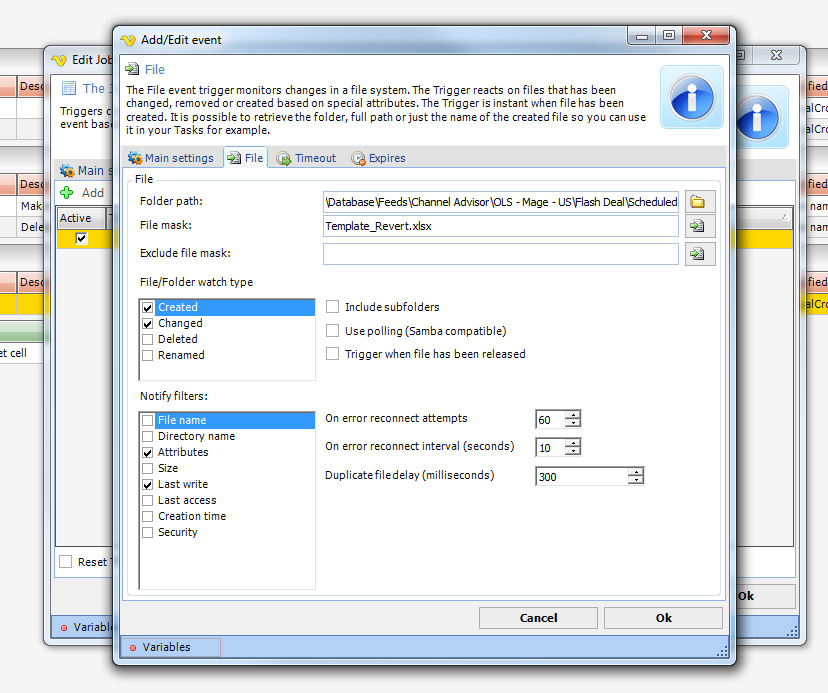The width and height of the screenshot is (828, 693).
Task: Increase the reconnect attempts spinner value
Action: (x=573, y=415)
